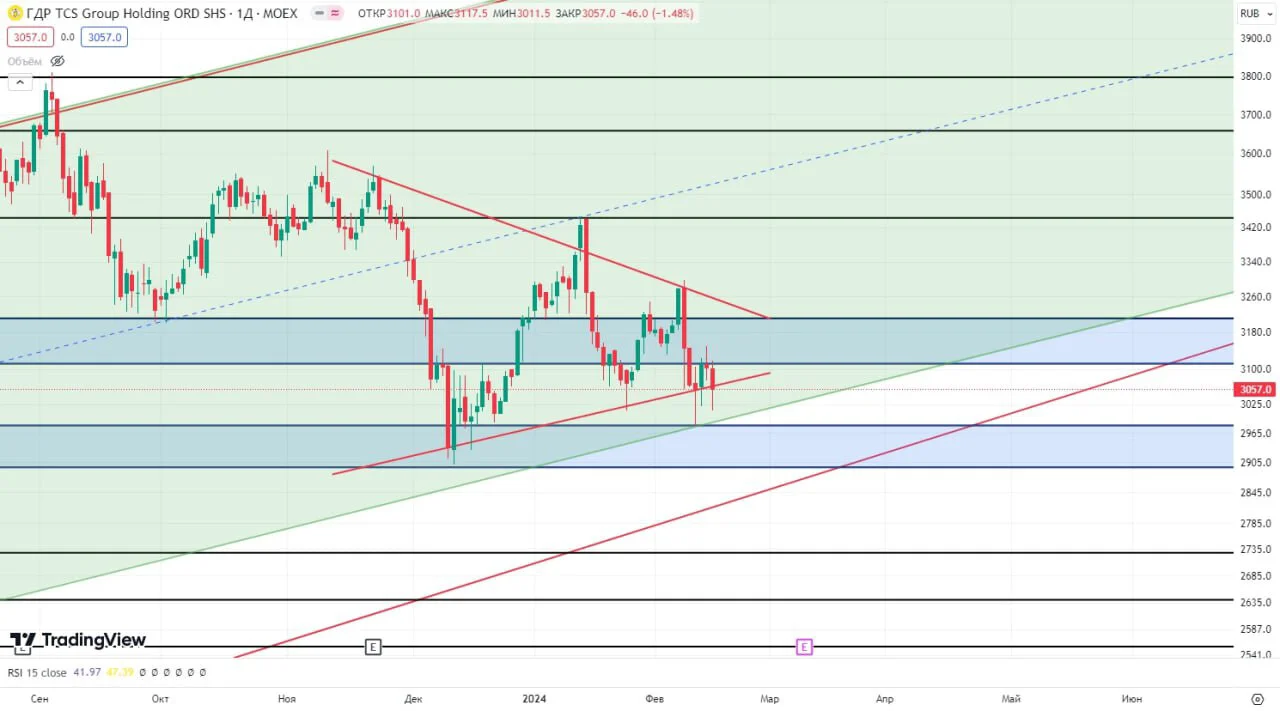Viewport: 1280px width, 711px height.
Task: Click the 0.0 spread value between price buttons
Action: 67,37
